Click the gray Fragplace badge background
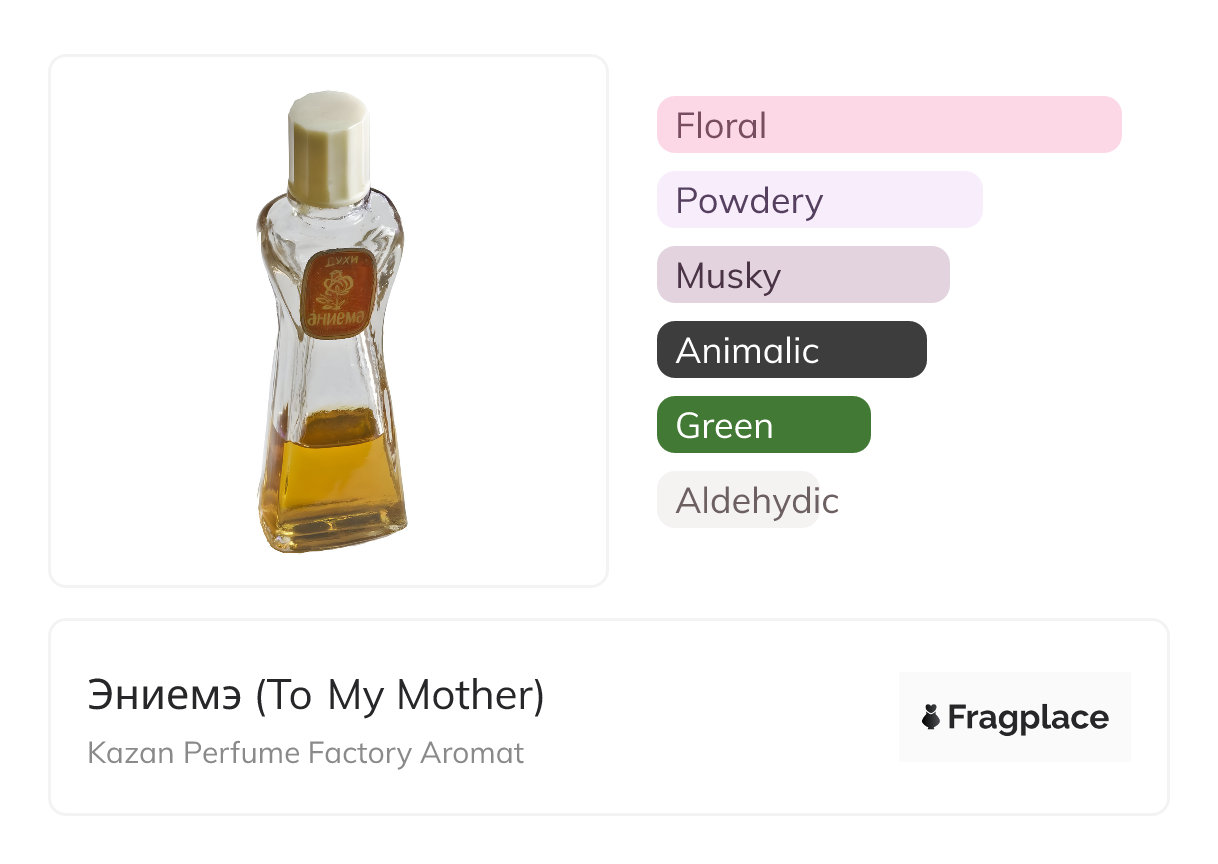 (1014, 690)
